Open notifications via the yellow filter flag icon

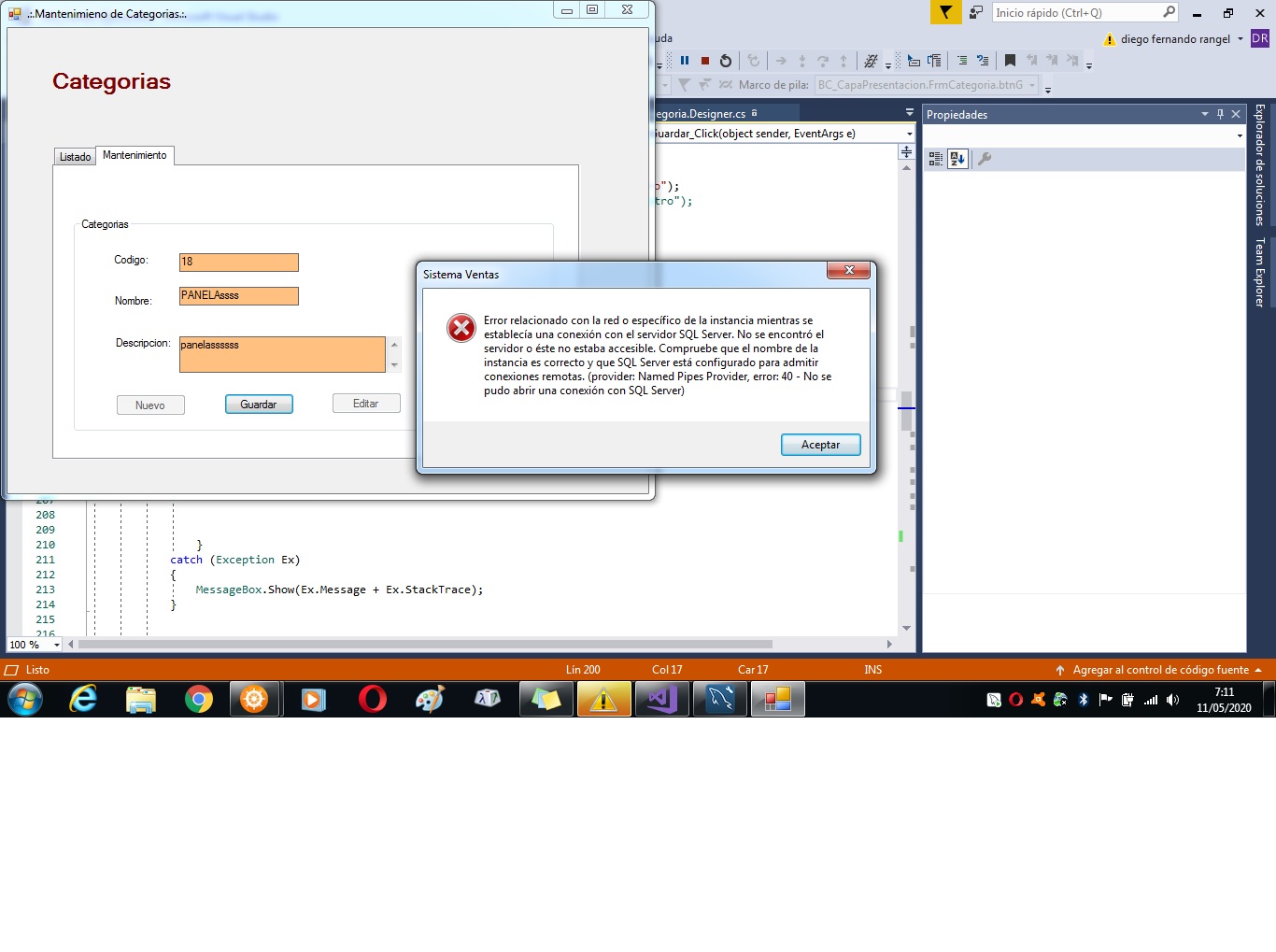click(x=946, y=12)
